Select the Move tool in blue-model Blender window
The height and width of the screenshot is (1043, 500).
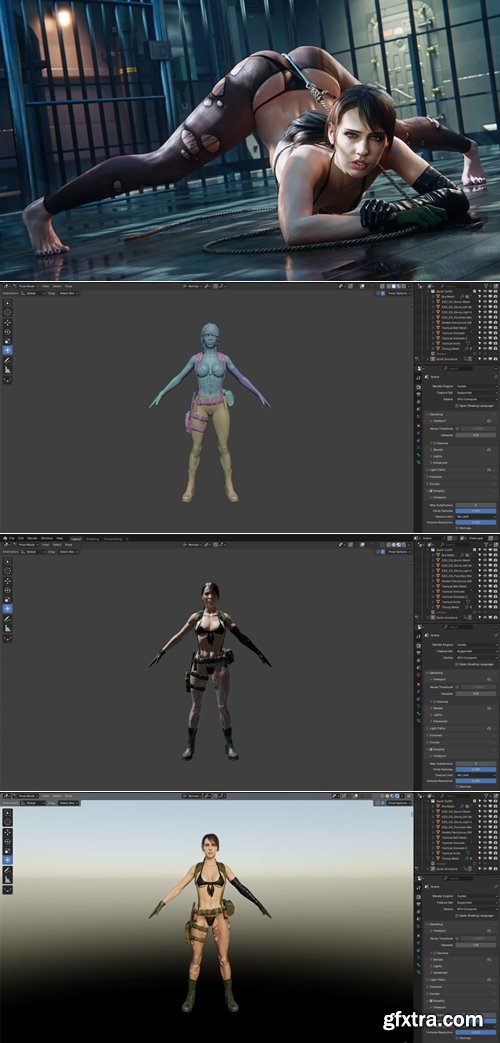[8, 321]
